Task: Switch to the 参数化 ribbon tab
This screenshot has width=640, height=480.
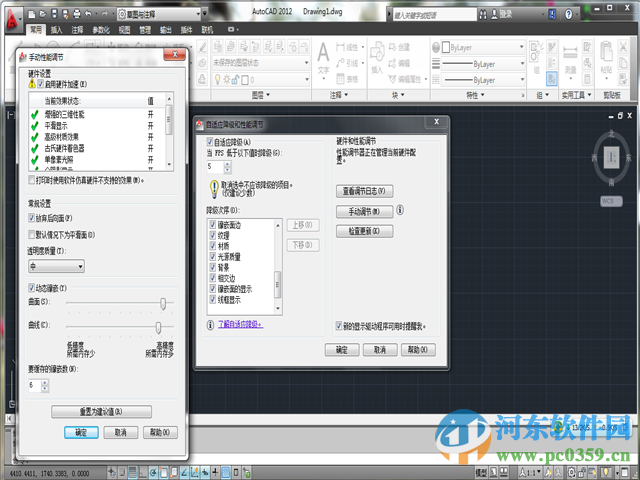Action: coord(101,30)
